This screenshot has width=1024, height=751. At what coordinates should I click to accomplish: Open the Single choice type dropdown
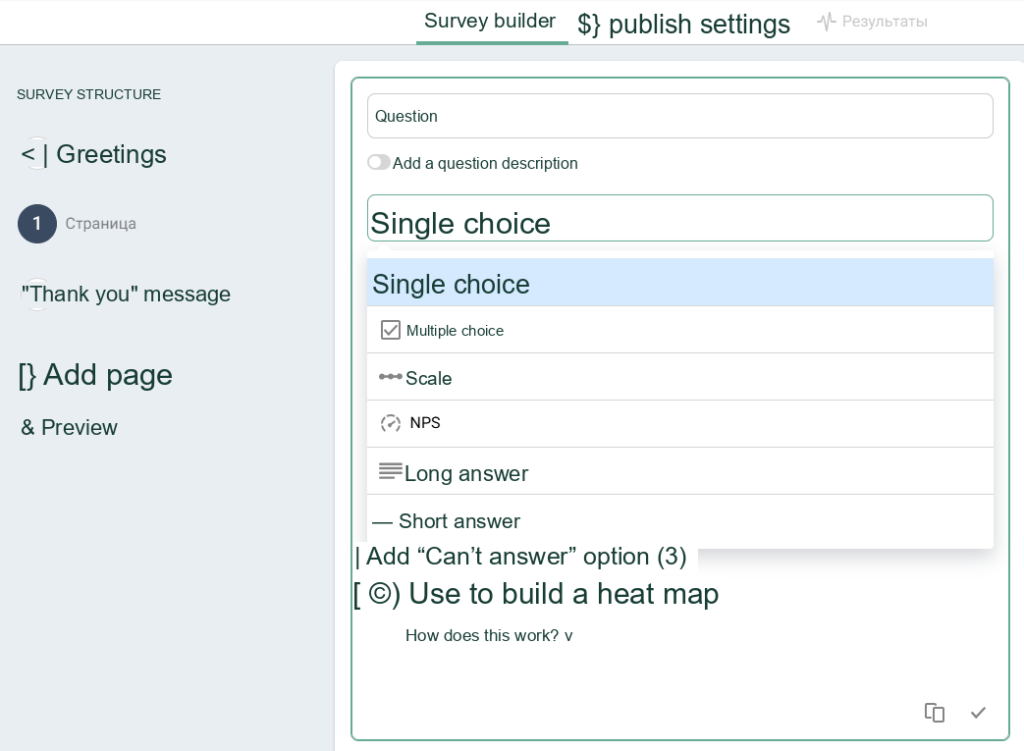(x=680, y=218)
